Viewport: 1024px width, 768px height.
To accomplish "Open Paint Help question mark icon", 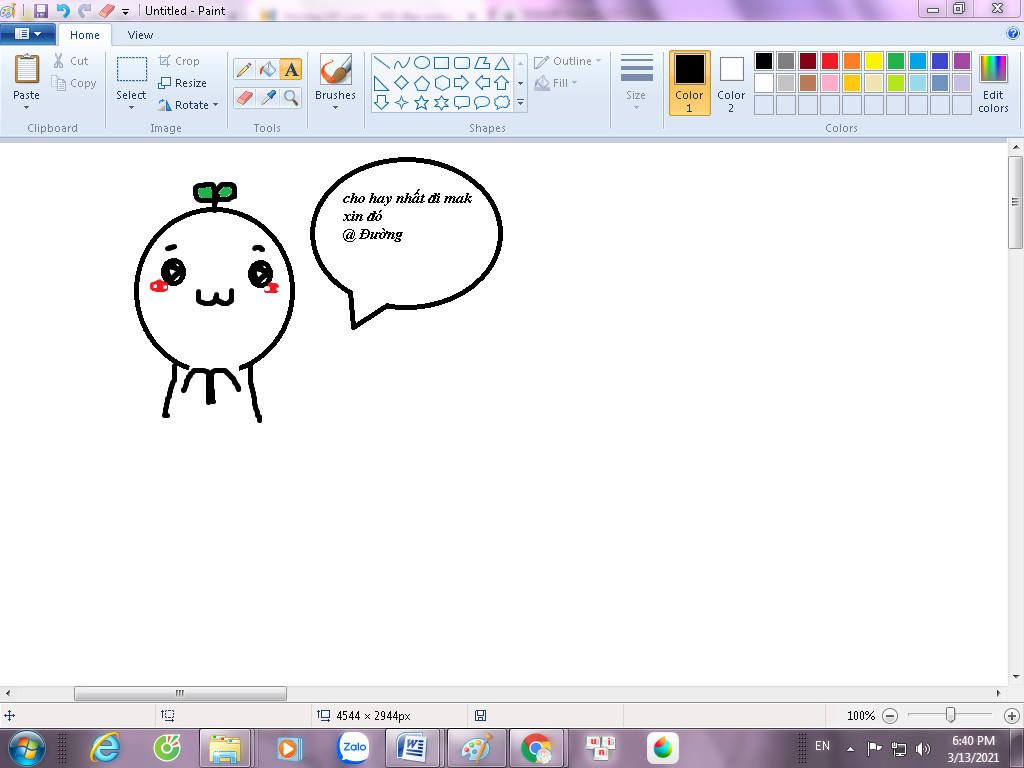I will (x=1013, y=33).
